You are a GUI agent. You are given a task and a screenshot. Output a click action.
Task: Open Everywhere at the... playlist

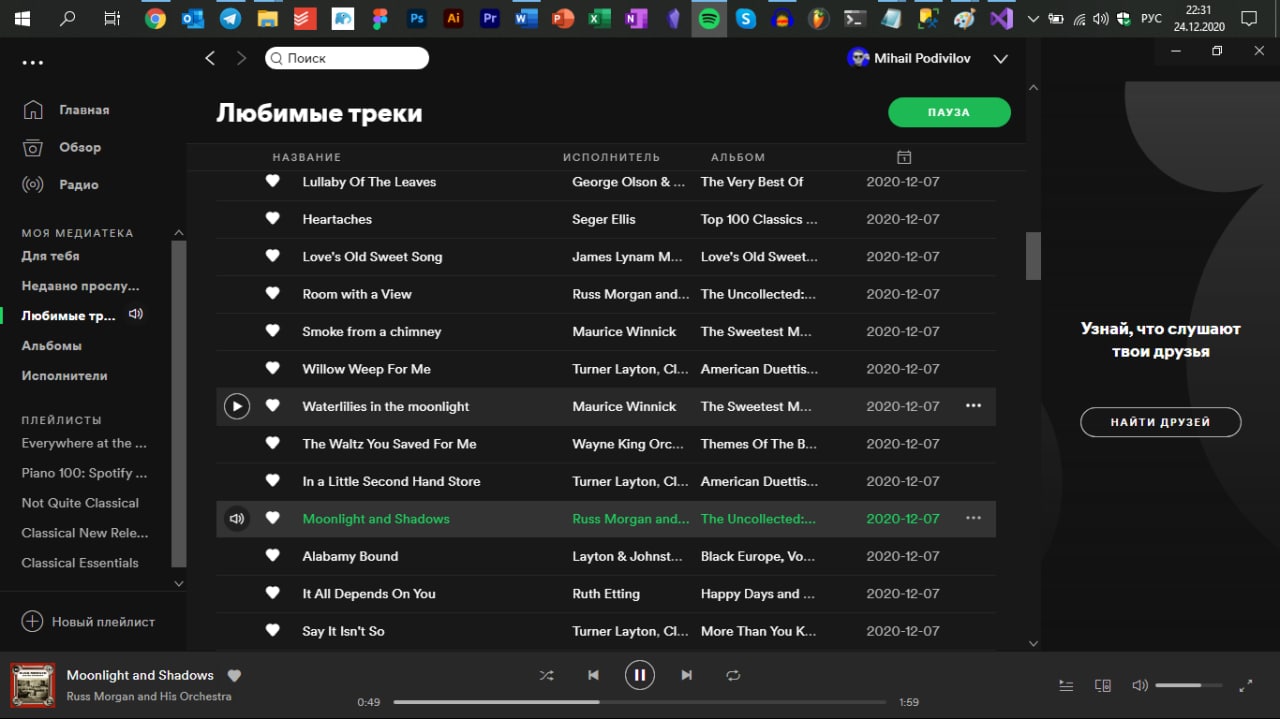(84, 443)
